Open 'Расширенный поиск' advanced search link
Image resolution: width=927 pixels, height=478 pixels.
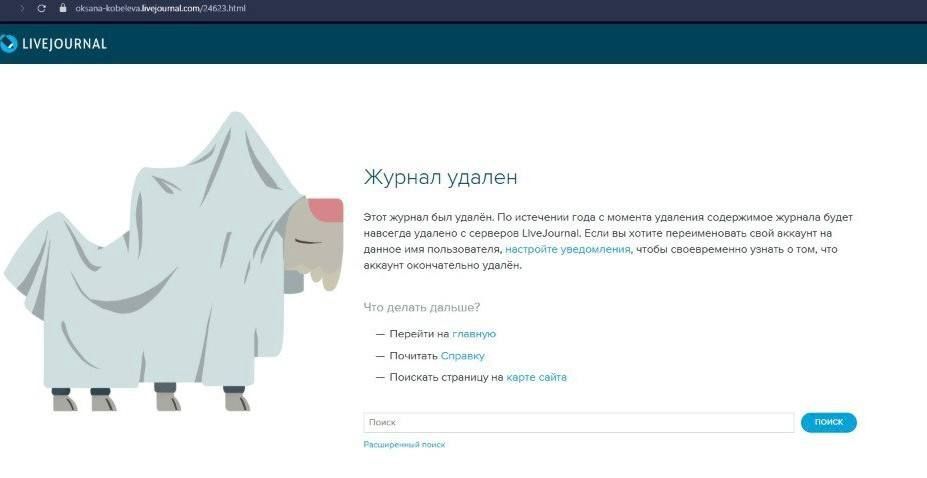point(404,444)
